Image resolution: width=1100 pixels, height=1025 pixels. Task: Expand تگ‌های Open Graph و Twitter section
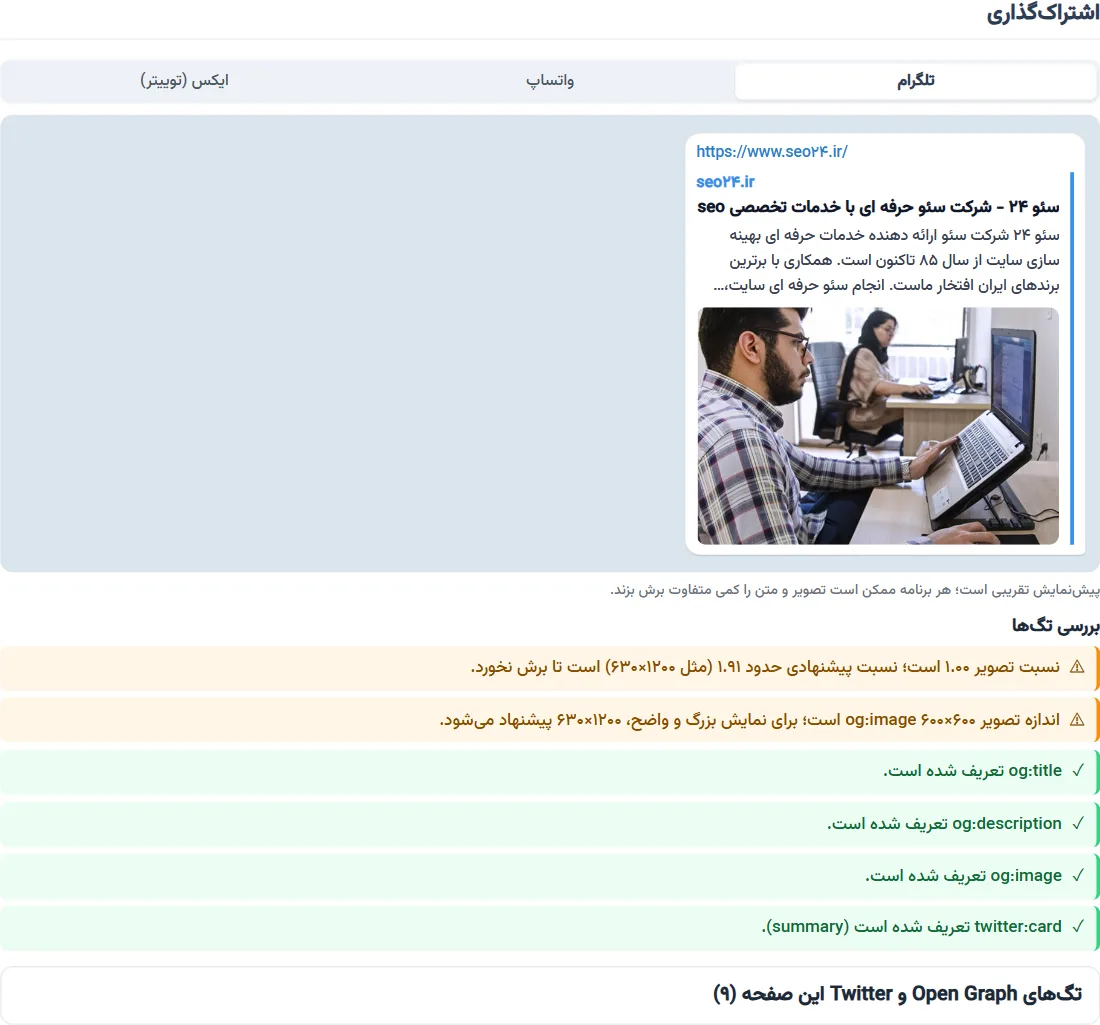(x=550, y=995)
